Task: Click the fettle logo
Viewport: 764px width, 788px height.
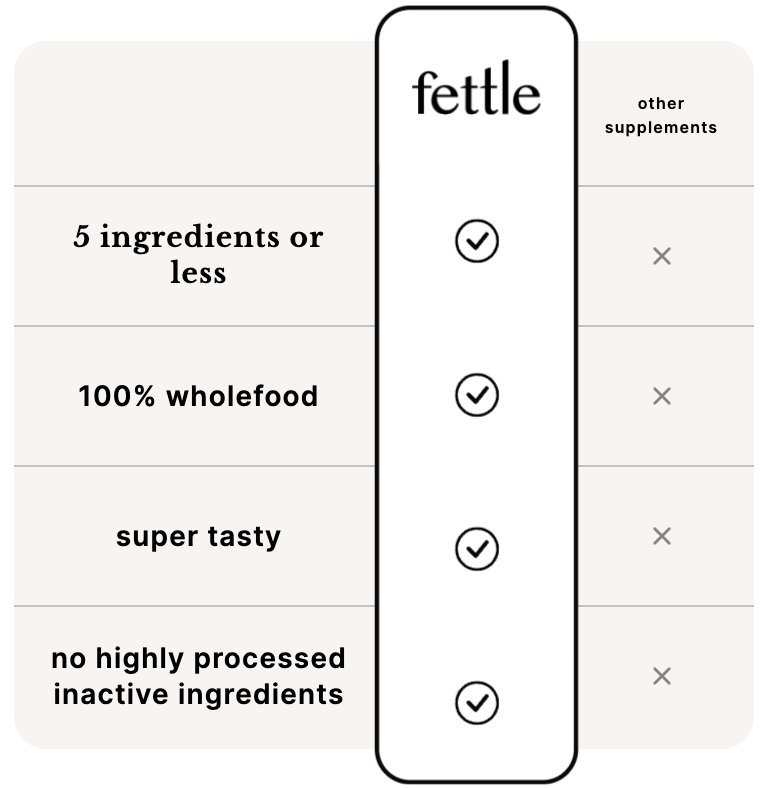Action: 476,87
